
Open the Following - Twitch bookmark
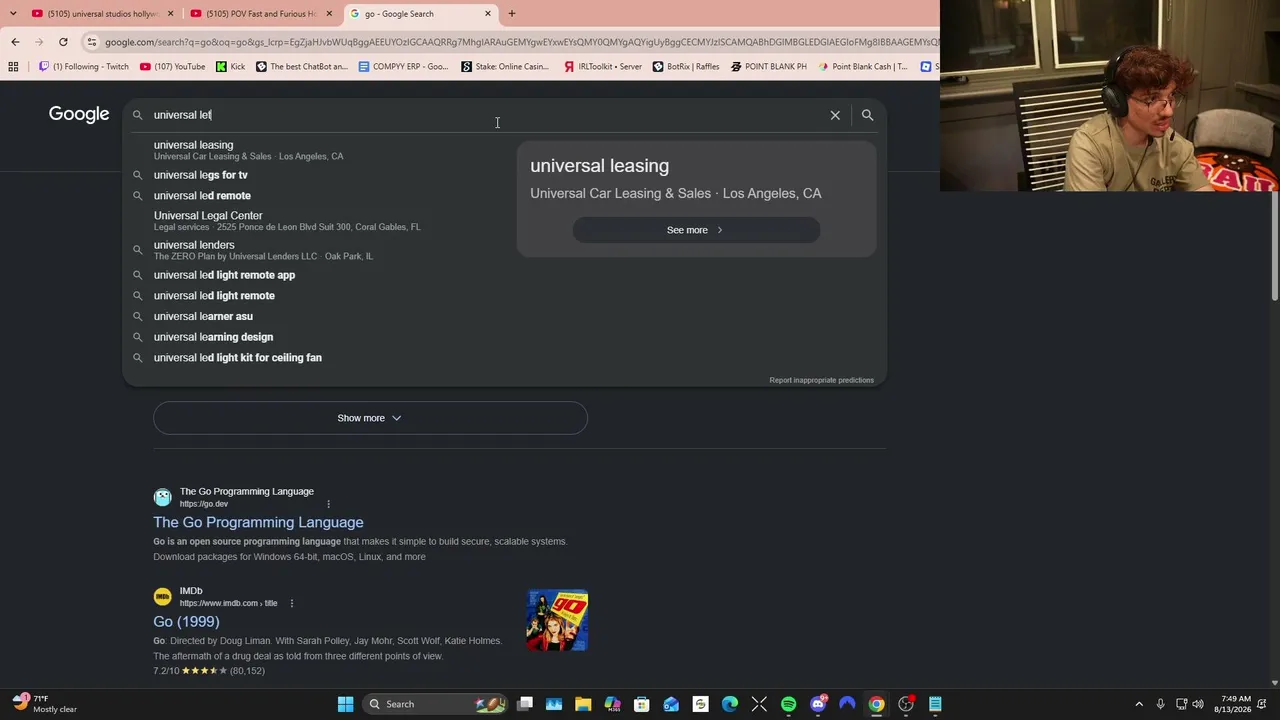pyautogui.click(x=84, y=67)
